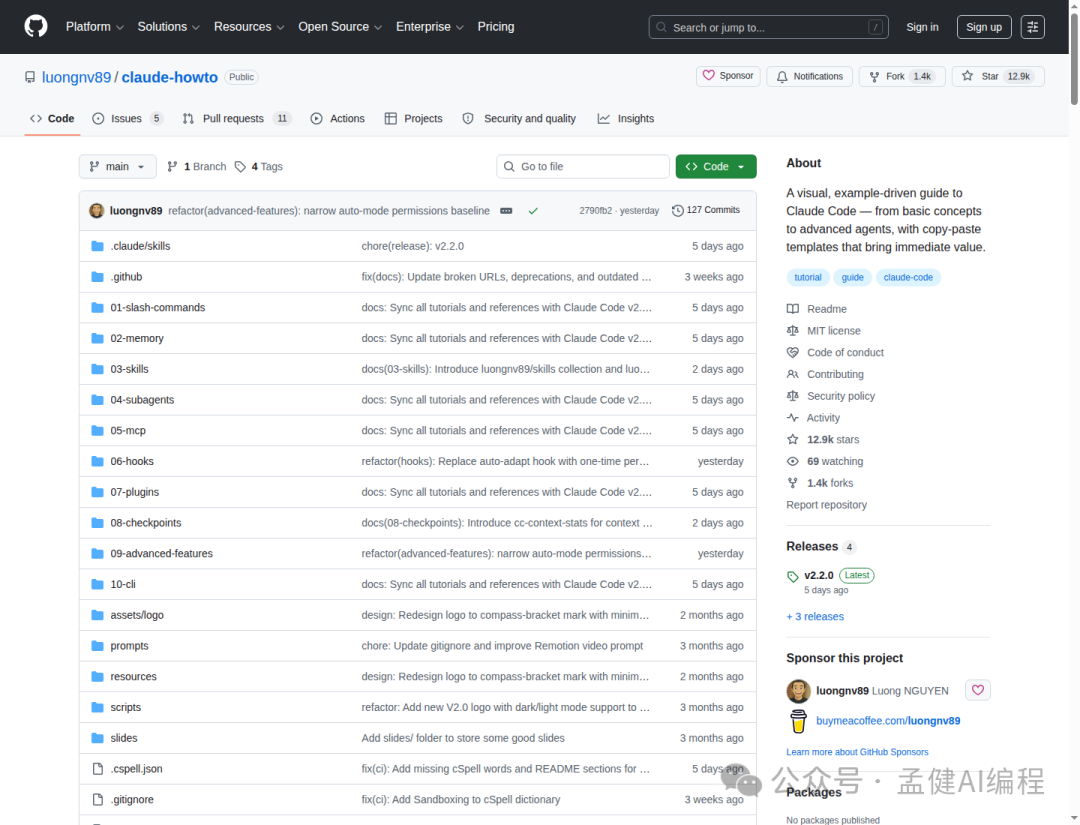Click the GitHub logo in the header

pos(35,26)
